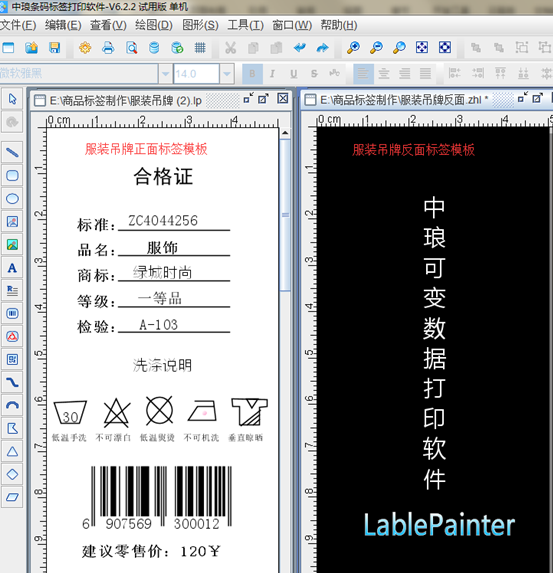
Task: Toggle italic formatting button
Action: pyautogui.click(x=272, y=74)
